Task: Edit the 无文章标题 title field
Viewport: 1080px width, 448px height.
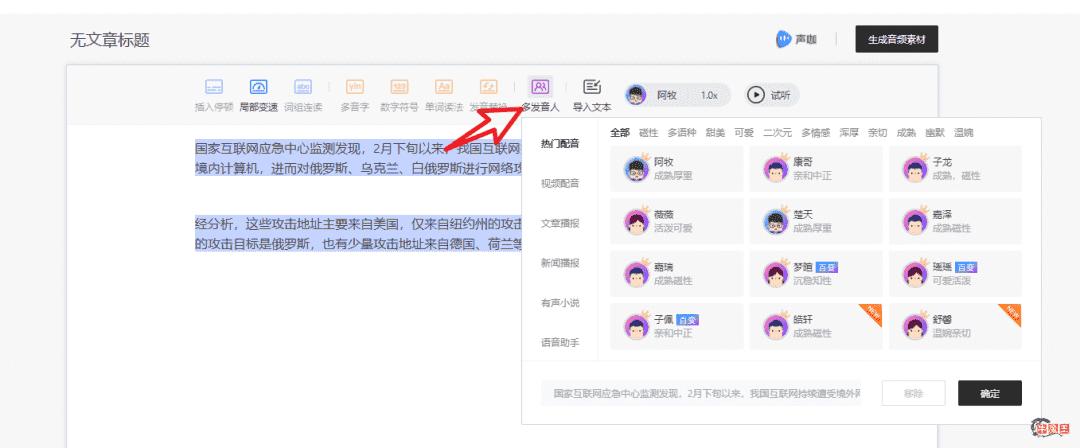Action: [x=110, y=40]
